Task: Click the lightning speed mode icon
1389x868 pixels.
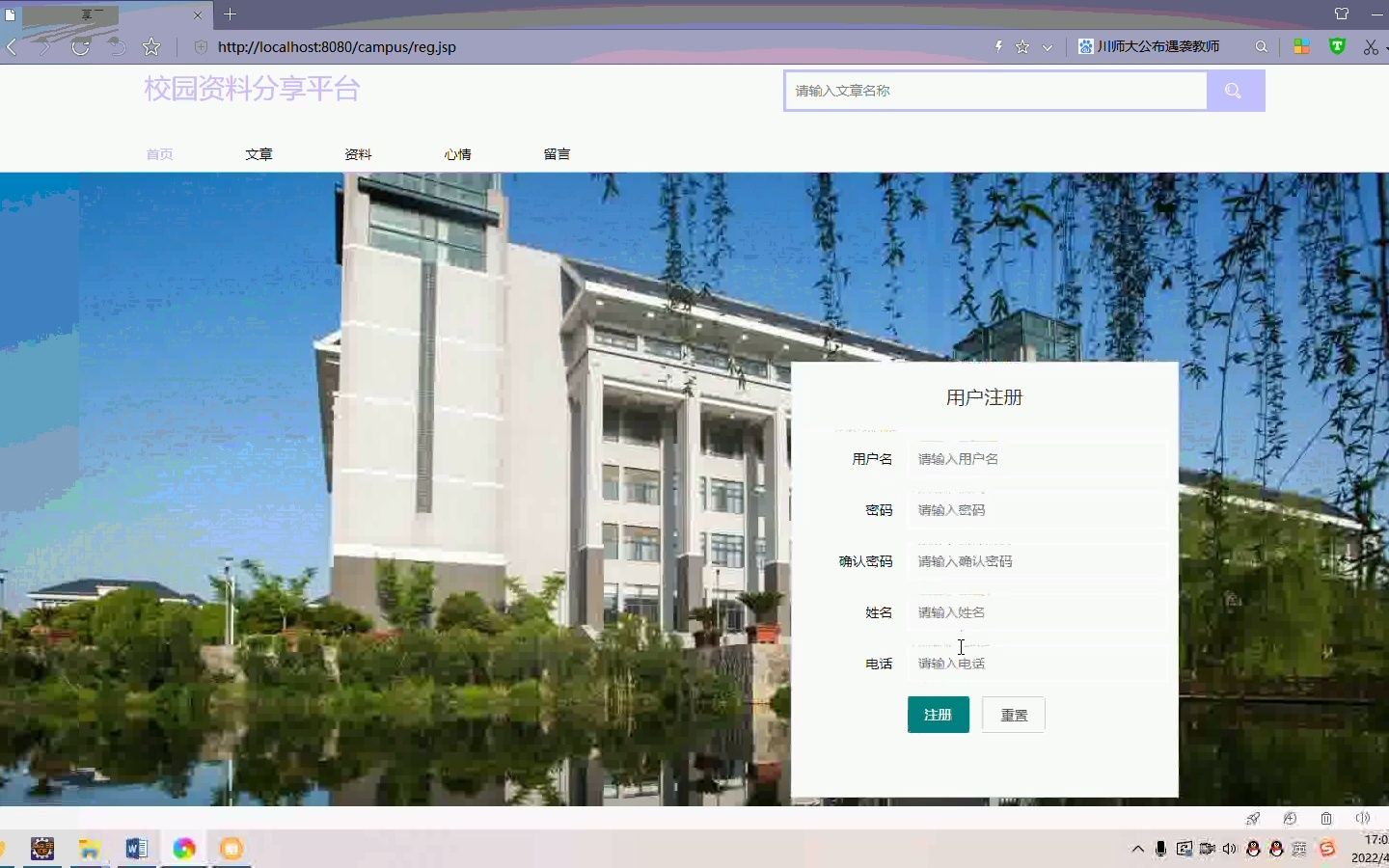Action: (999, 46)
